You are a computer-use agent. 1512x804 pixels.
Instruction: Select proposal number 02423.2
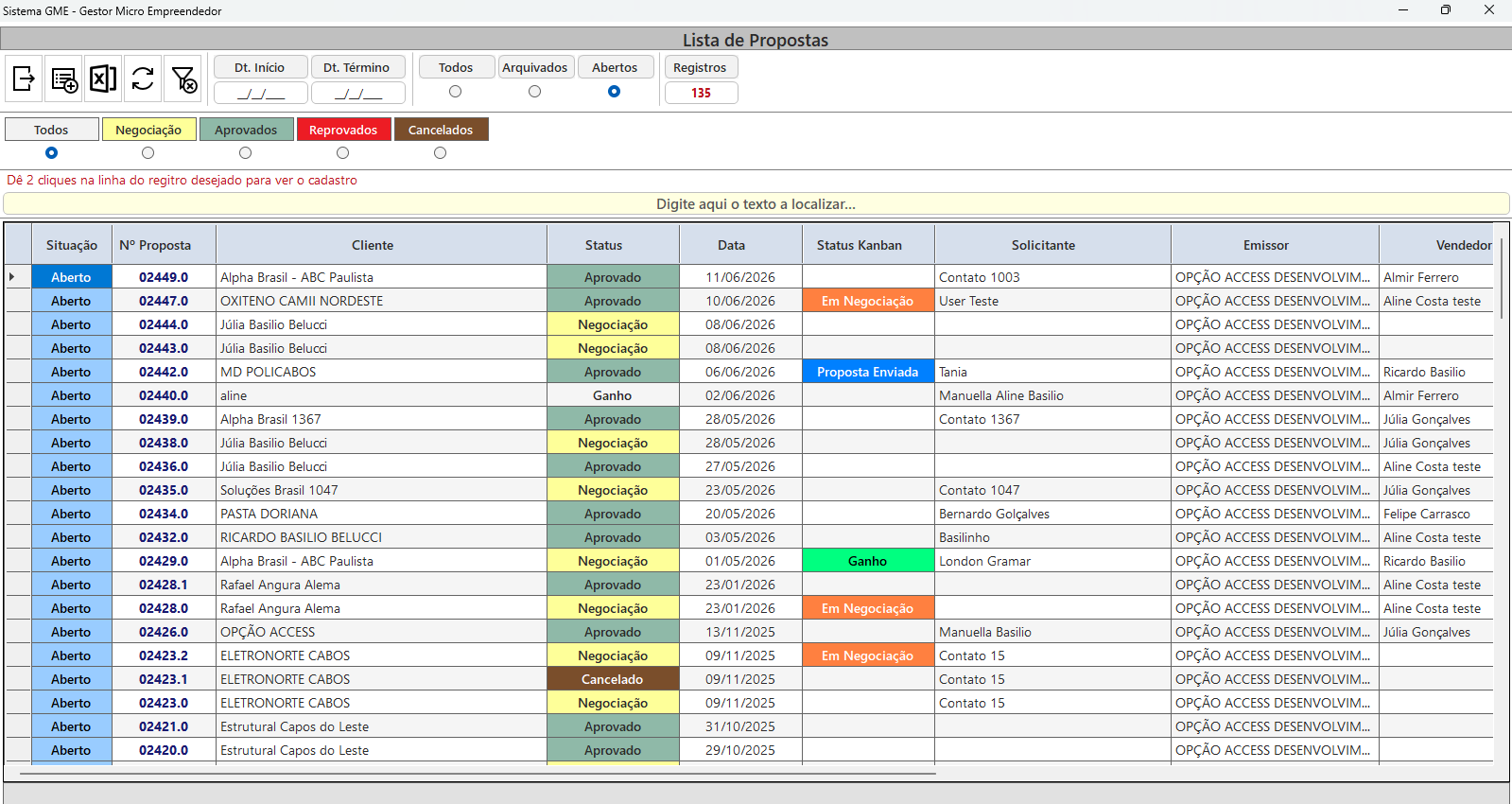coord(164,655)
